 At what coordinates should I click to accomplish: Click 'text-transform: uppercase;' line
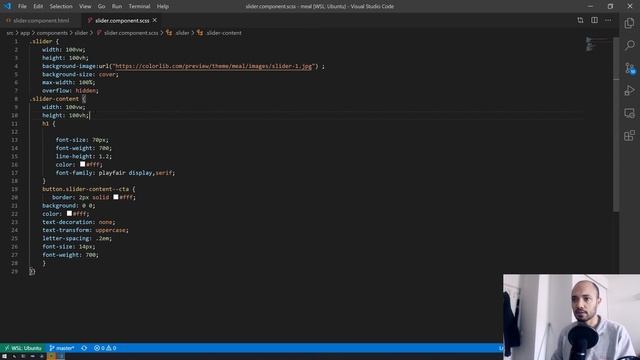click(85, 230)
